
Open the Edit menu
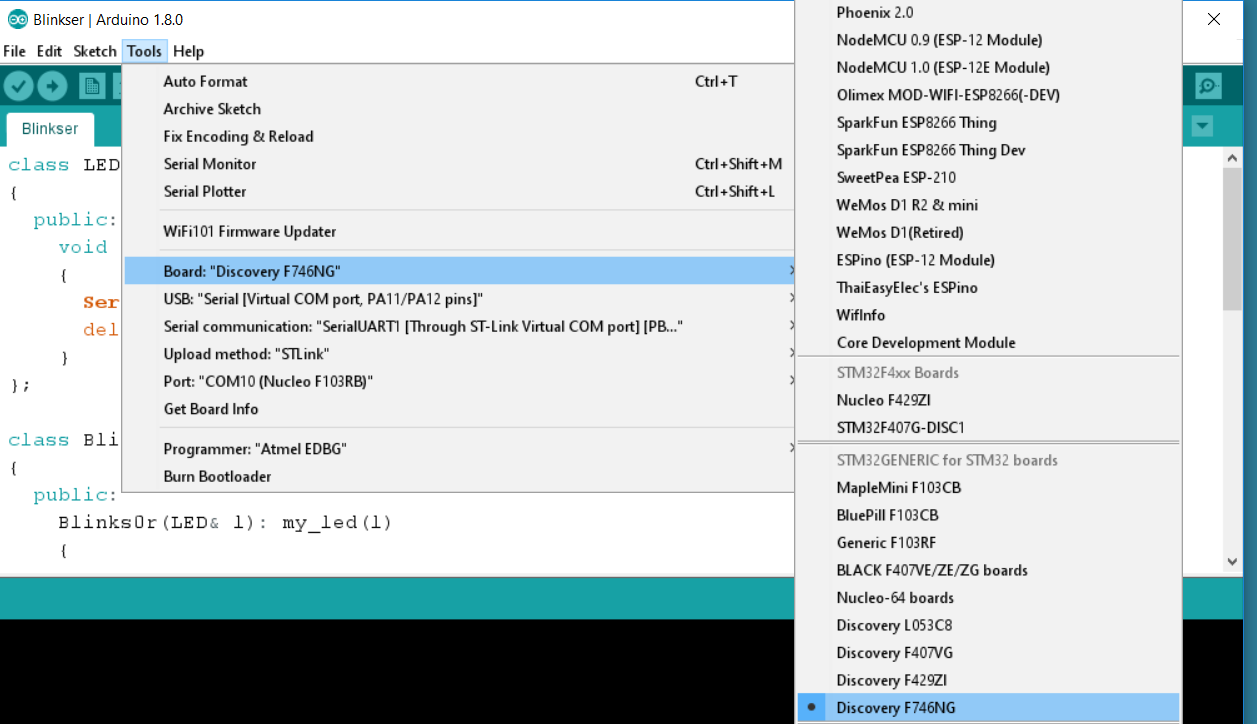49,51
